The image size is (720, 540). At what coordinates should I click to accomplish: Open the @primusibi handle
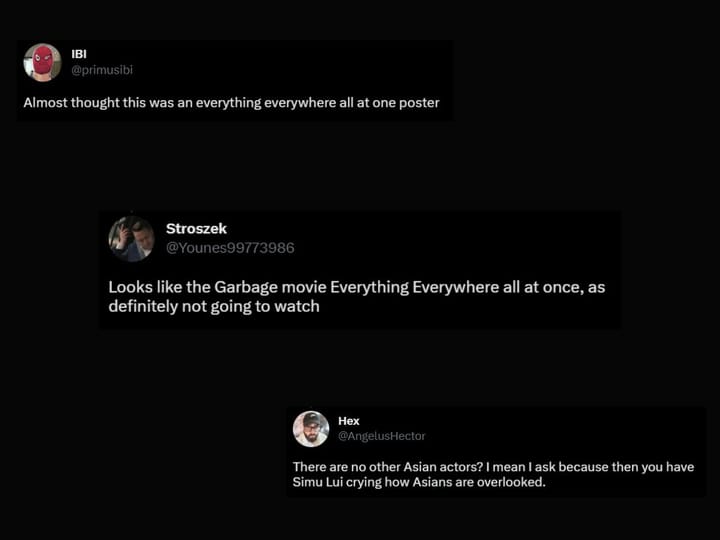(x=102, y=69)
